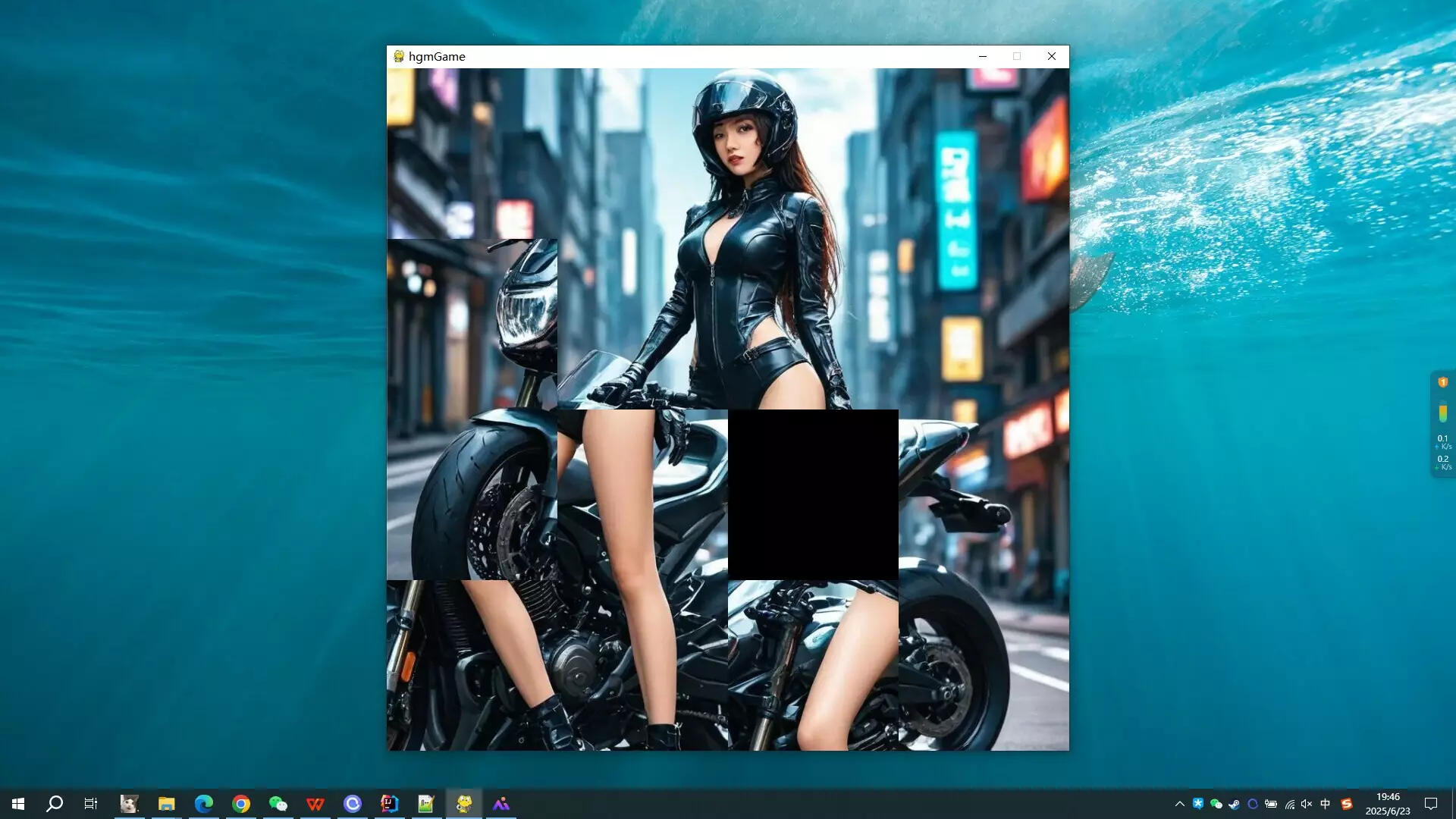1456x819 pixels.
Task: Click the Wi-Fi network status icon
Action: point(1290,803)
